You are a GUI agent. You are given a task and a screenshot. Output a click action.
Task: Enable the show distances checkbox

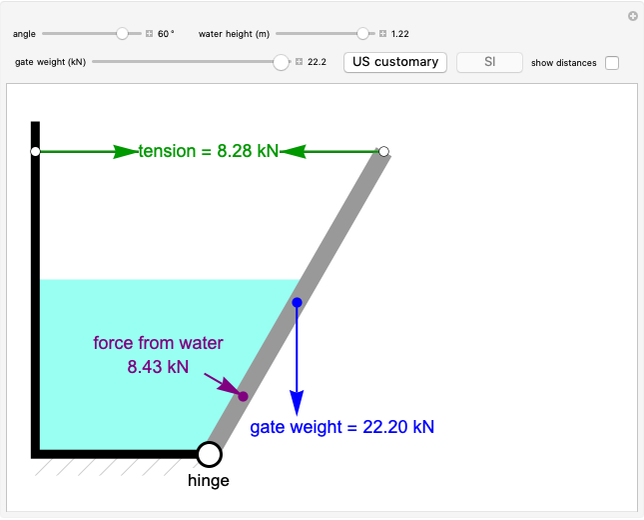pyautogui.click(x=612, y=63)
